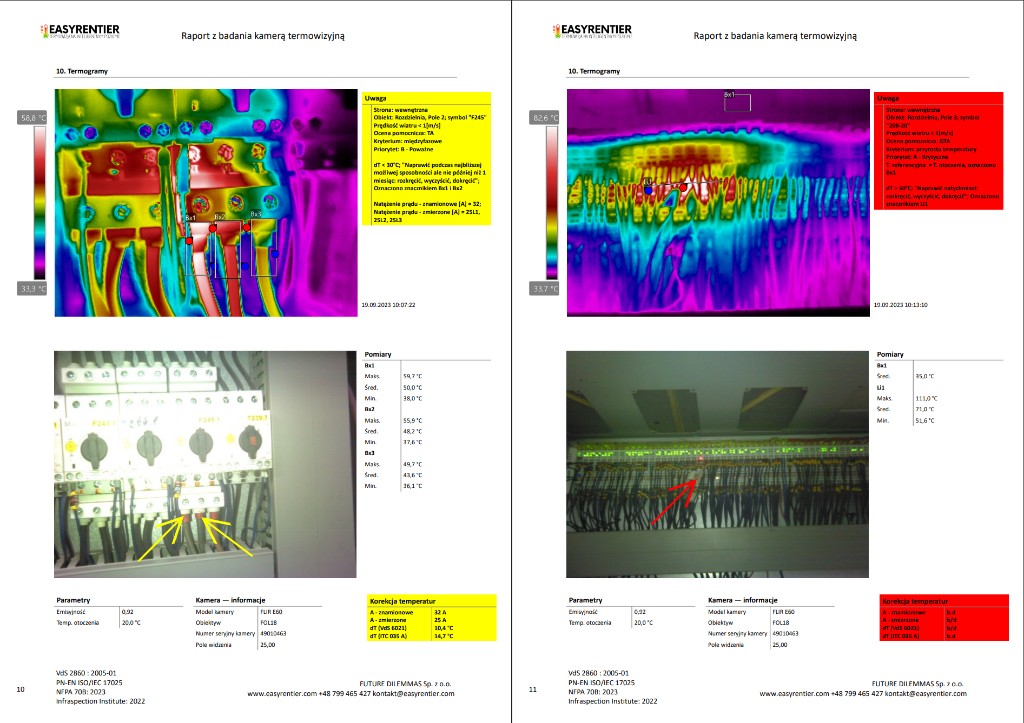
Task: Click the blue spot marker on right thermogram
Action: tap(648, 190)
